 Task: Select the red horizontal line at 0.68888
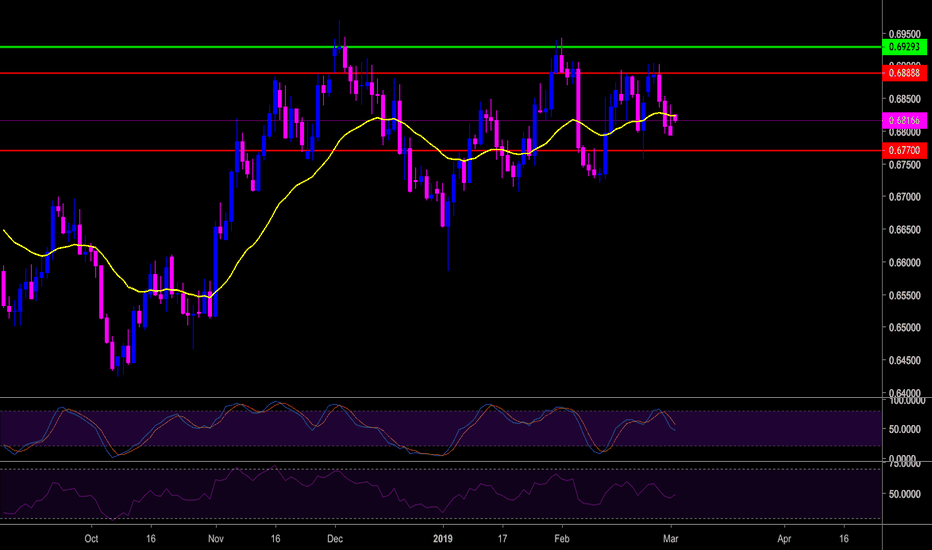pyautogui.click(x=441, y=73)
